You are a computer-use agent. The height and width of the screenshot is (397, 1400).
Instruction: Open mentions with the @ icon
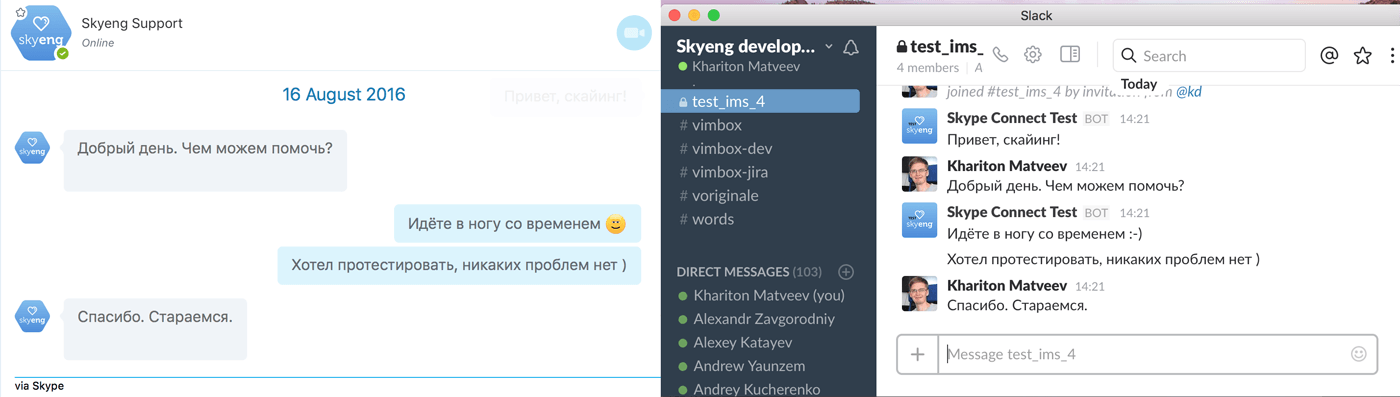(x=1329, y=56)
